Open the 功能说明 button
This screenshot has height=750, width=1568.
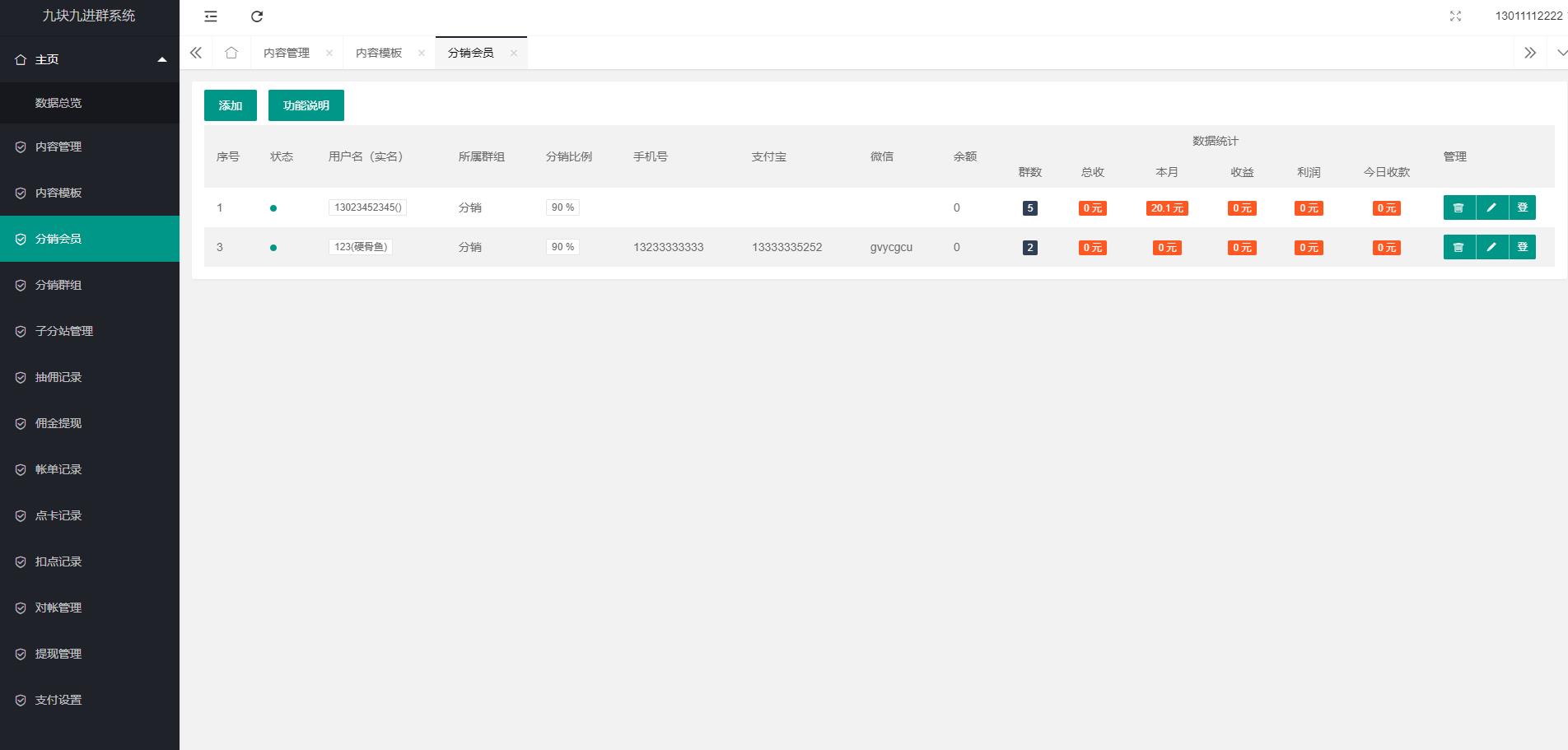(x=306, y=105)
